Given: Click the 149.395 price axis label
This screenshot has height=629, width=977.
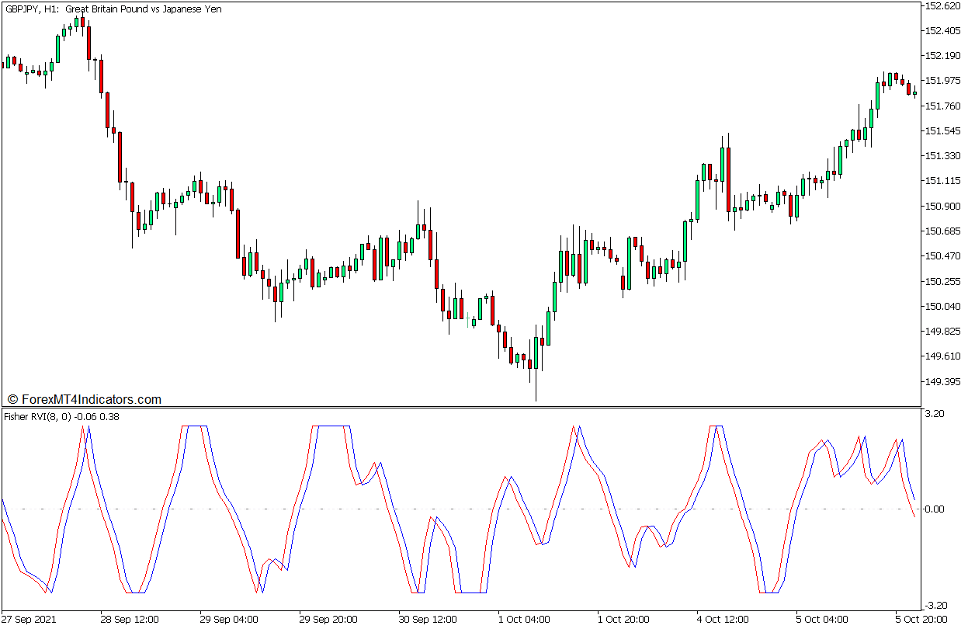Looking at the screenshot, I should click(x=943, y=382).
